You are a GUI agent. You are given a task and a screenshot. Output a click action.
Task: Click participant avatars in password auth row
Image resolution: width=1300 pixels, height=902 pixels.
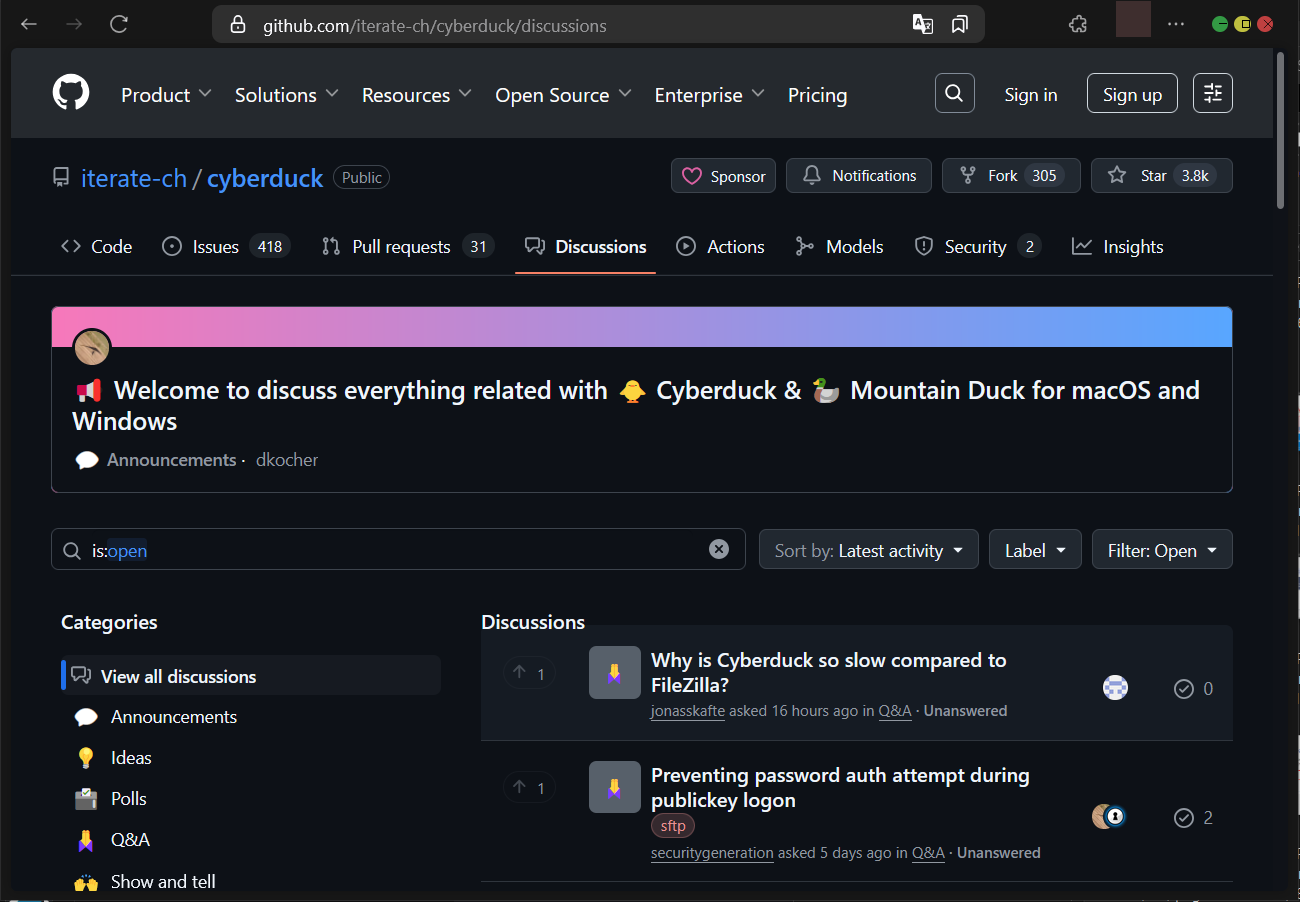point(1109,817)
